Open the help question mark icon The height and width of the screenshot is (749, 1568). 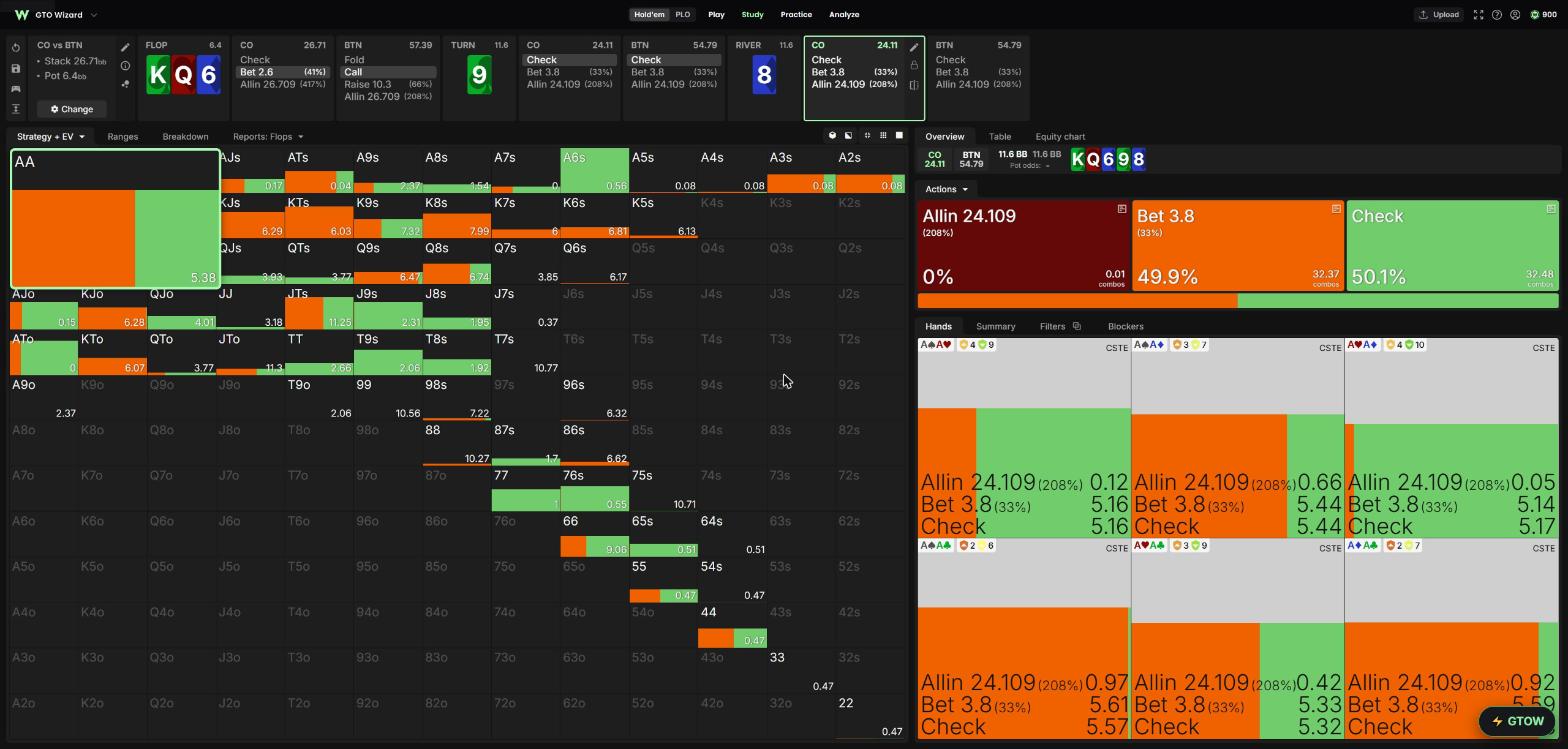tap(1497, 15)
